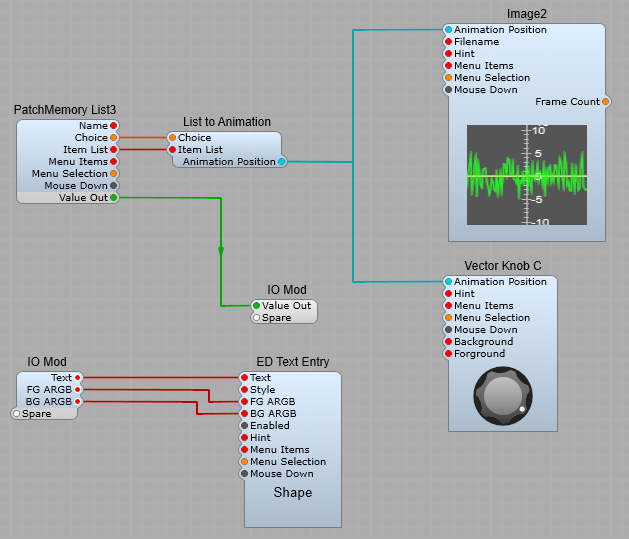Select the Background pin on Vector Knob C
This screenshot has height=539, width=629.
pyautogui.click(x=448, y=342)
